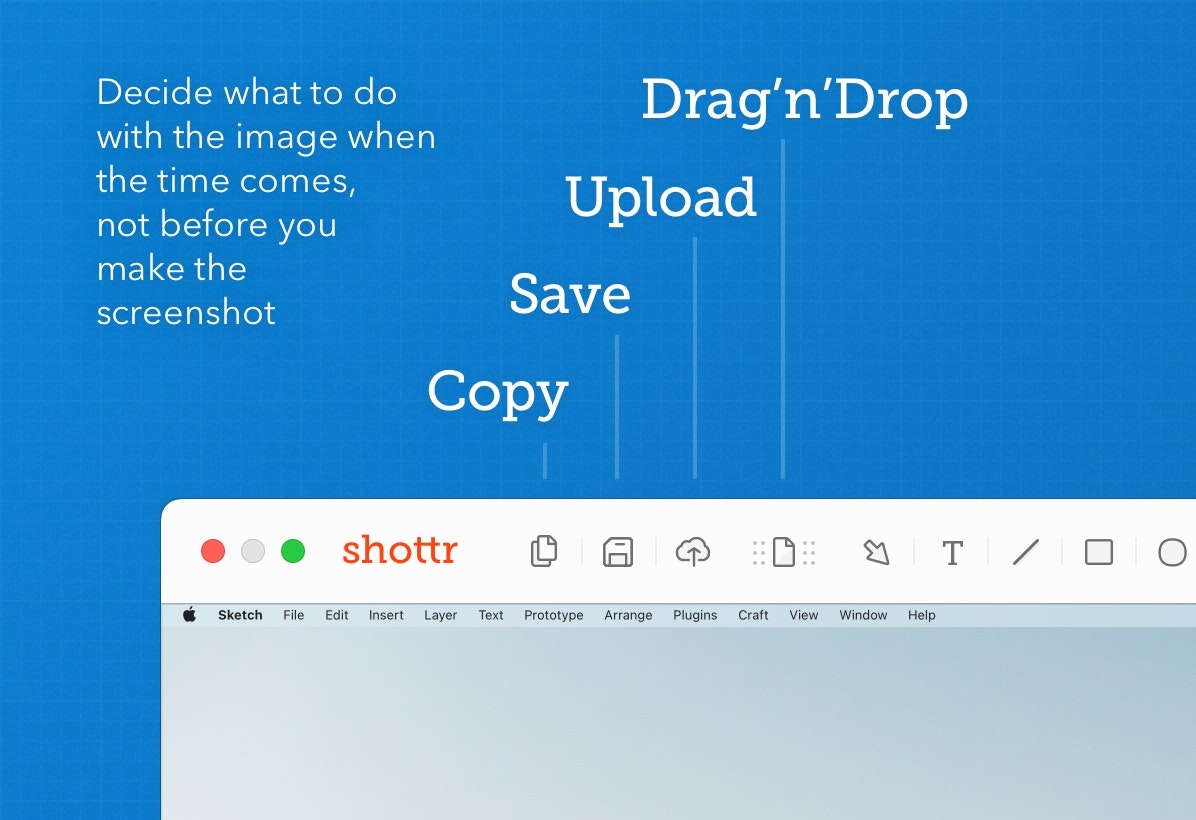Select the Copy to clipboard tool in Shottr
The width and height of the screenshot is (1196, 820).
pos(544,551)
